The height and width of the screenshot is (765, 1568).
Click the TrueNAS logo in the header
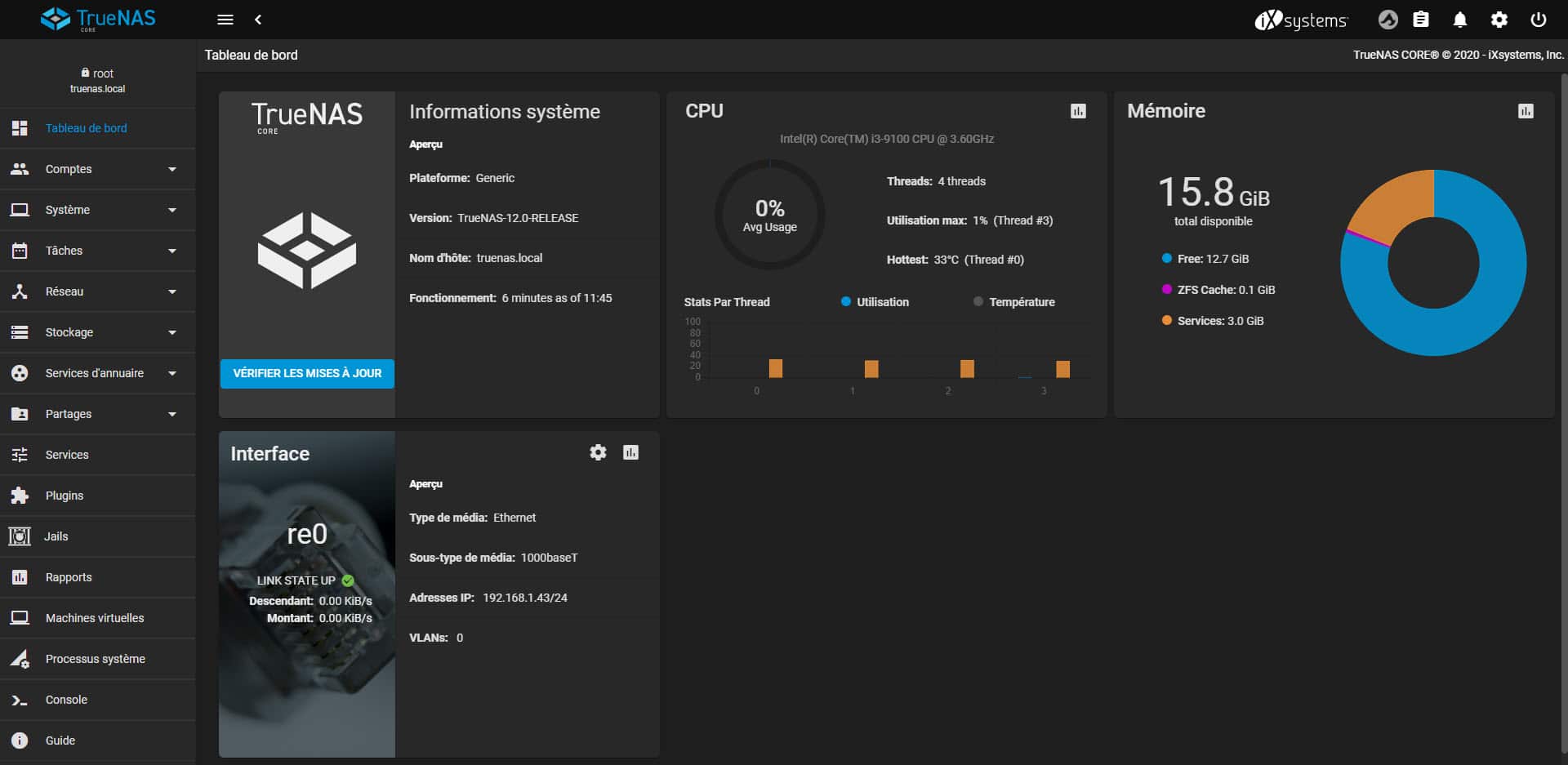coord(98,19)
